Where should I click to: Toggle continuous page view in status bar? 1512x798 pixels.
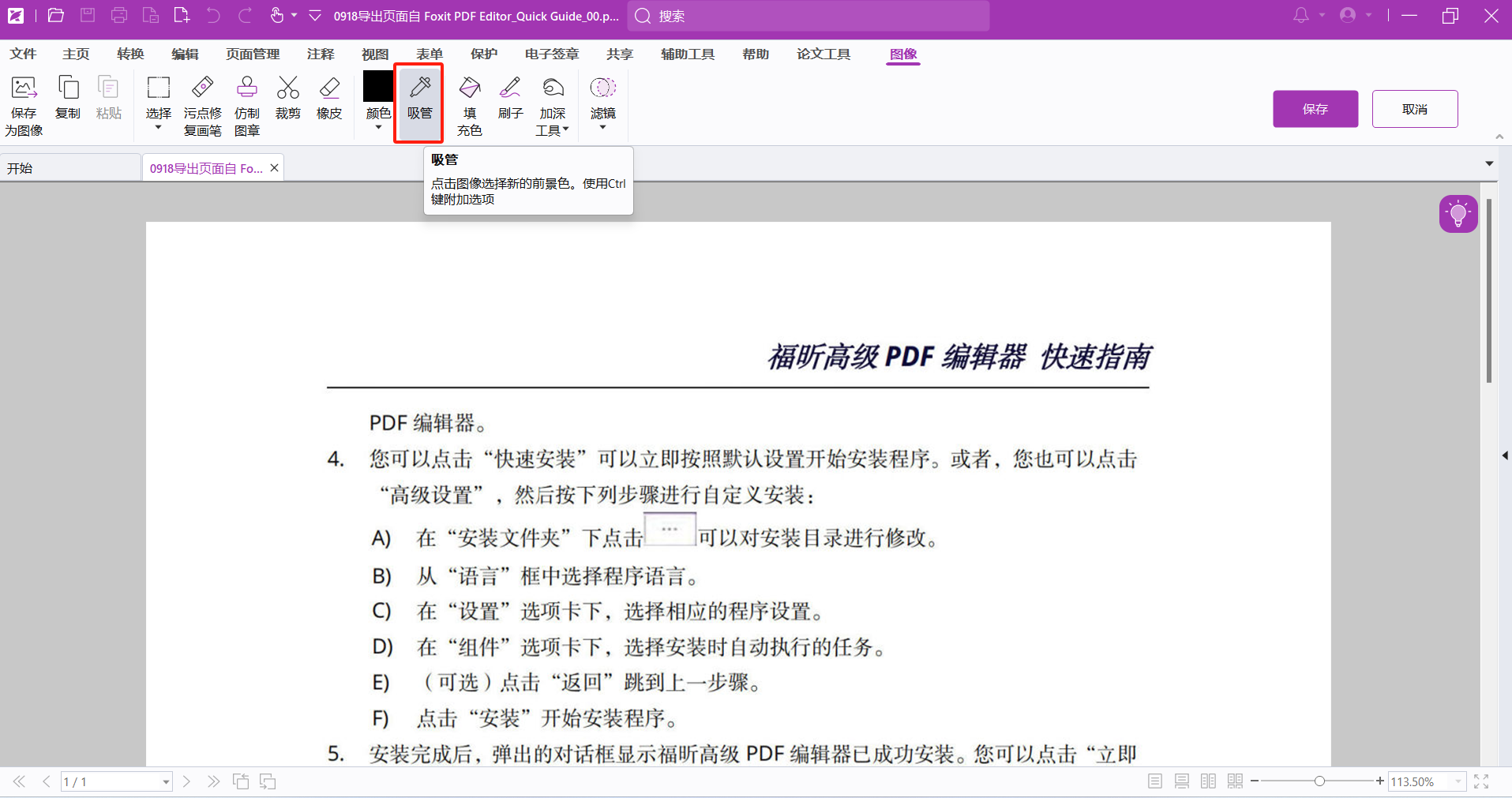1182,781
